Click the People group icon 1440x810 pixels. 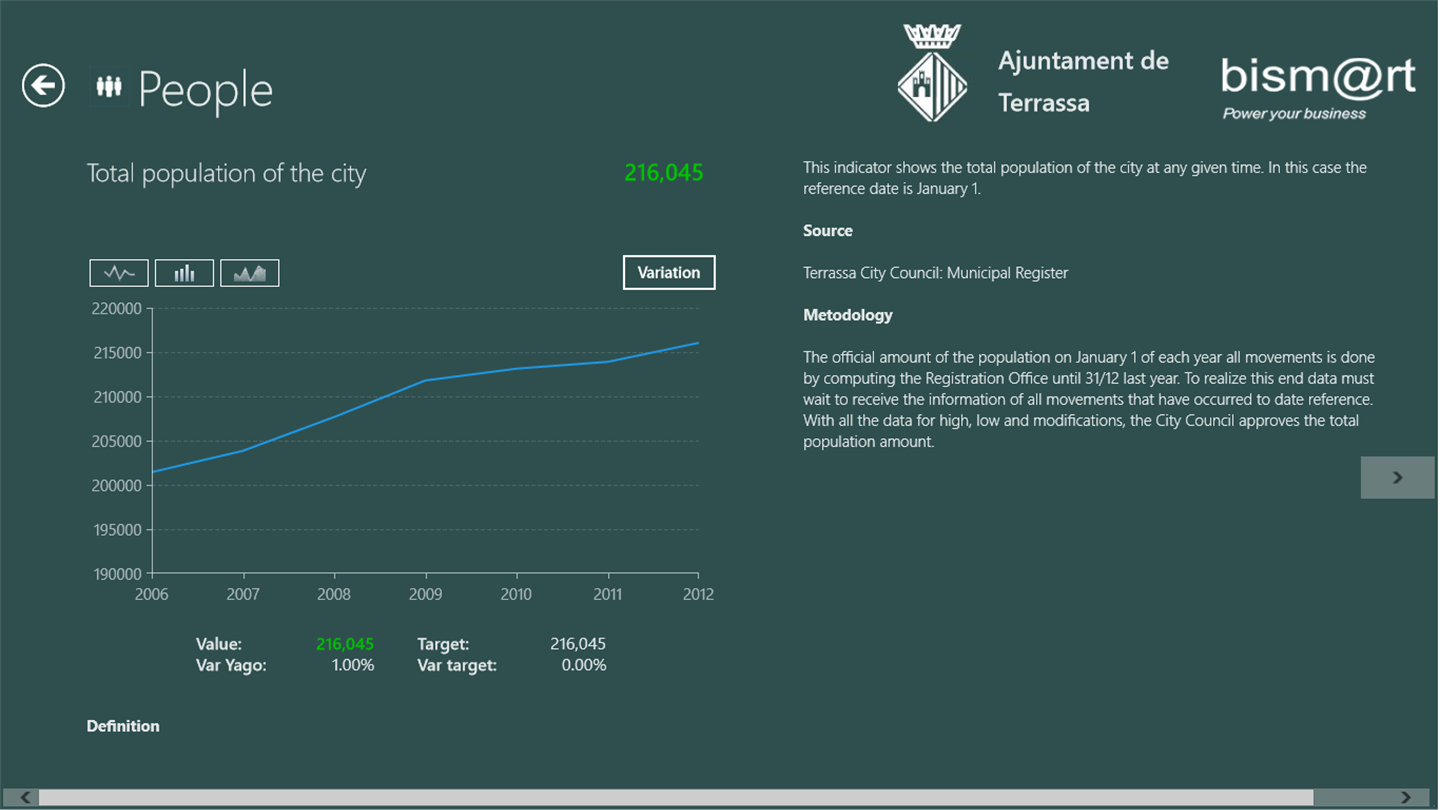click(x=109, y=87)
